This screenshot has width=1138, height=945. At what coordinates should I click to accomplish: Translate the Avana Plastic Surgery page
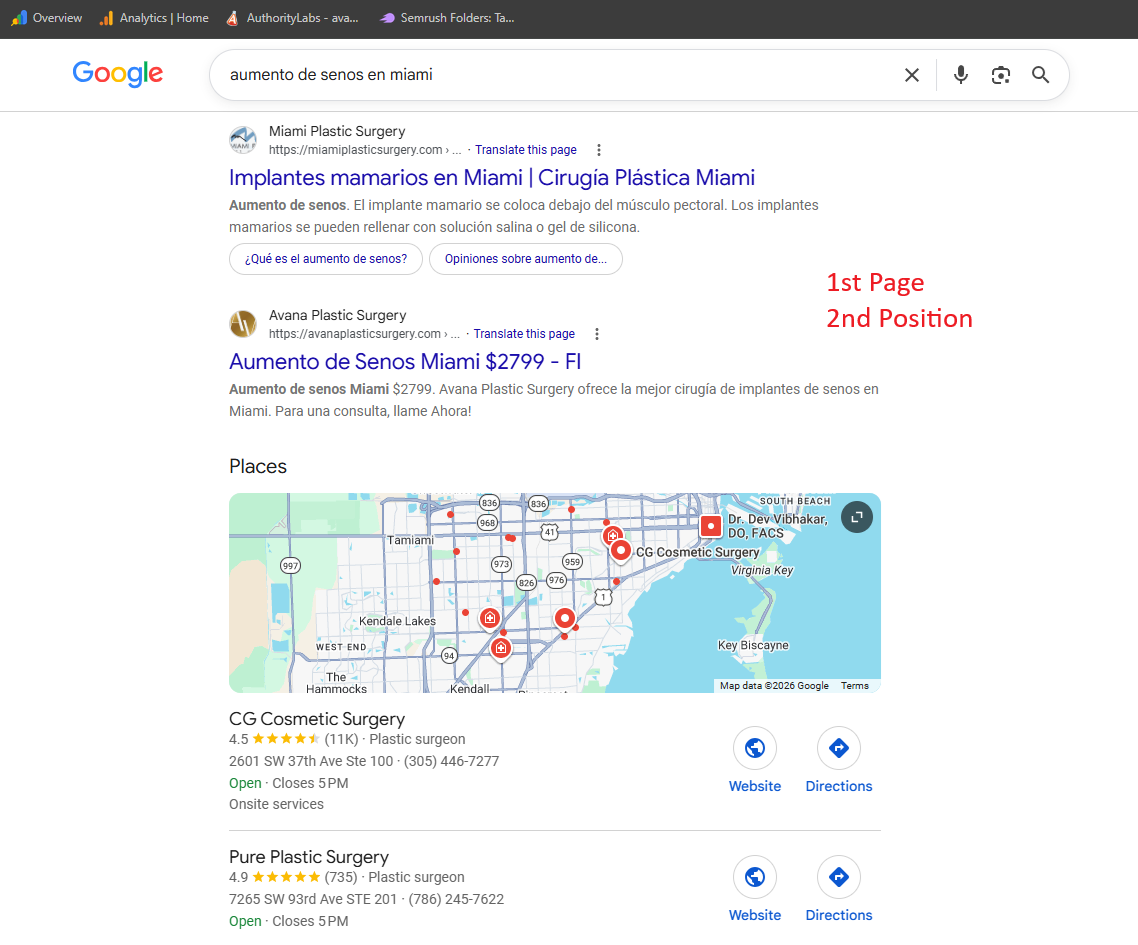[524, 334]
